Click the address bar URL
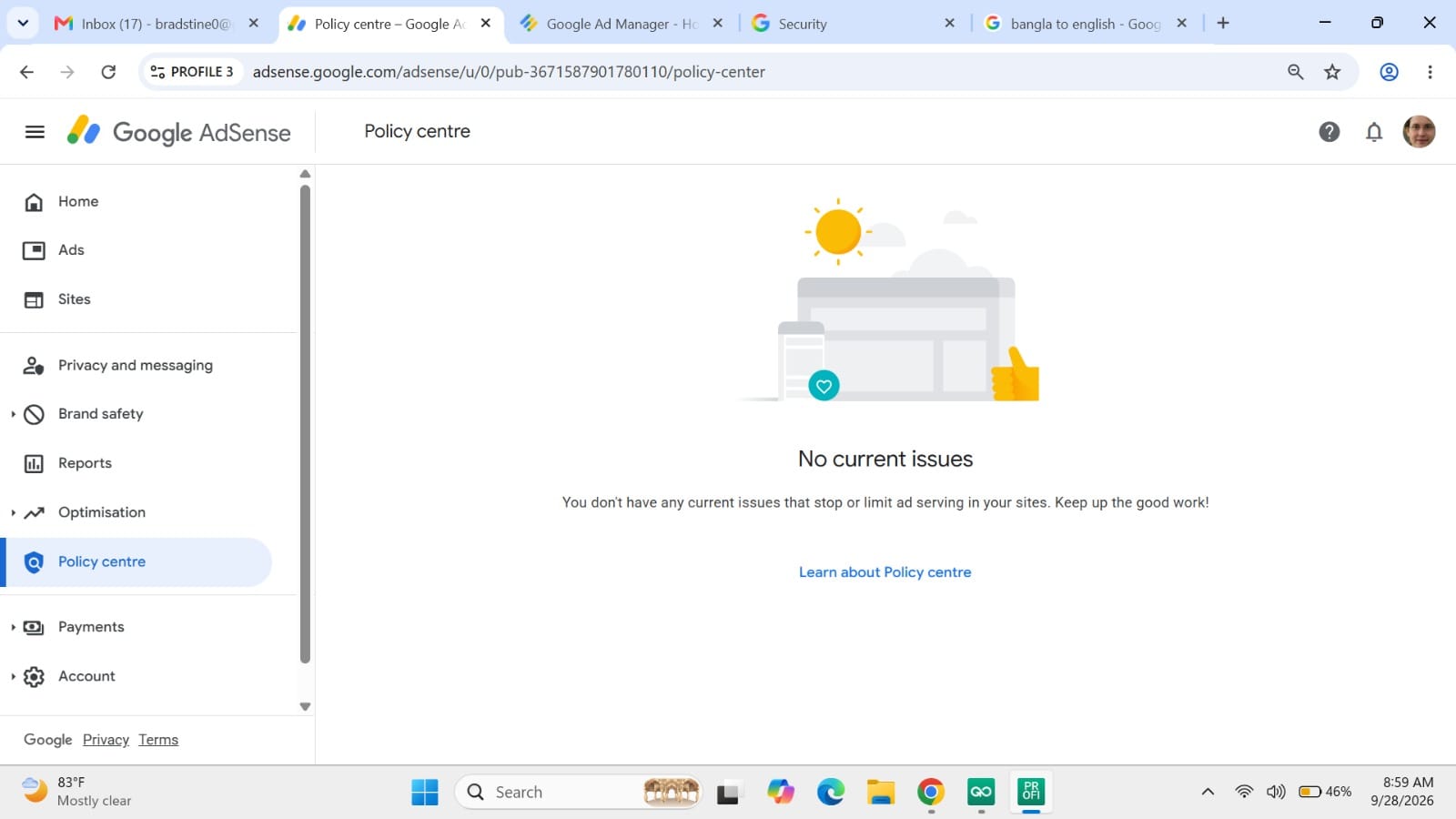 509,72
